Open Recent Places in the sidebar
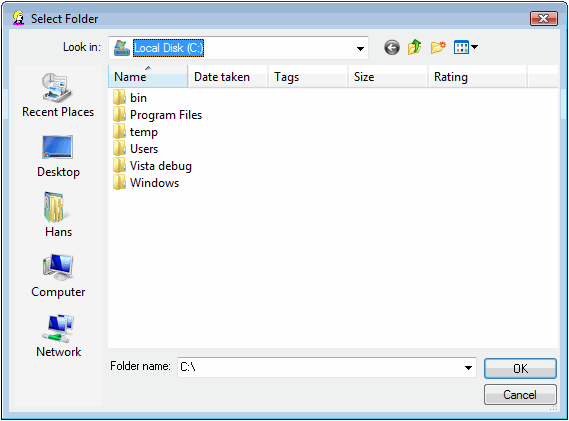Image resolution: width=569 pixels, height=421 pixels. tap(58, 95)
